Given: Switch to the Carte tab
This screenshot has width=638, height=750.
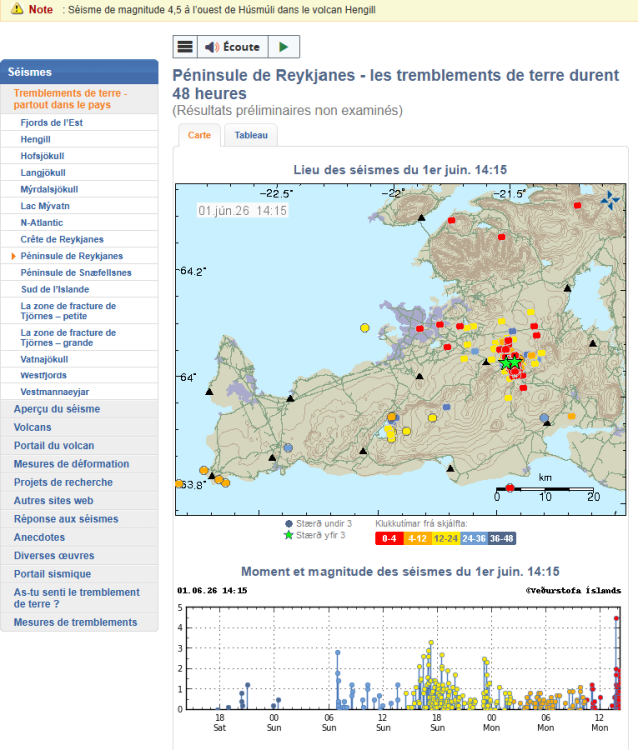Looking at the screenshot, I should (x=199, y=135).
